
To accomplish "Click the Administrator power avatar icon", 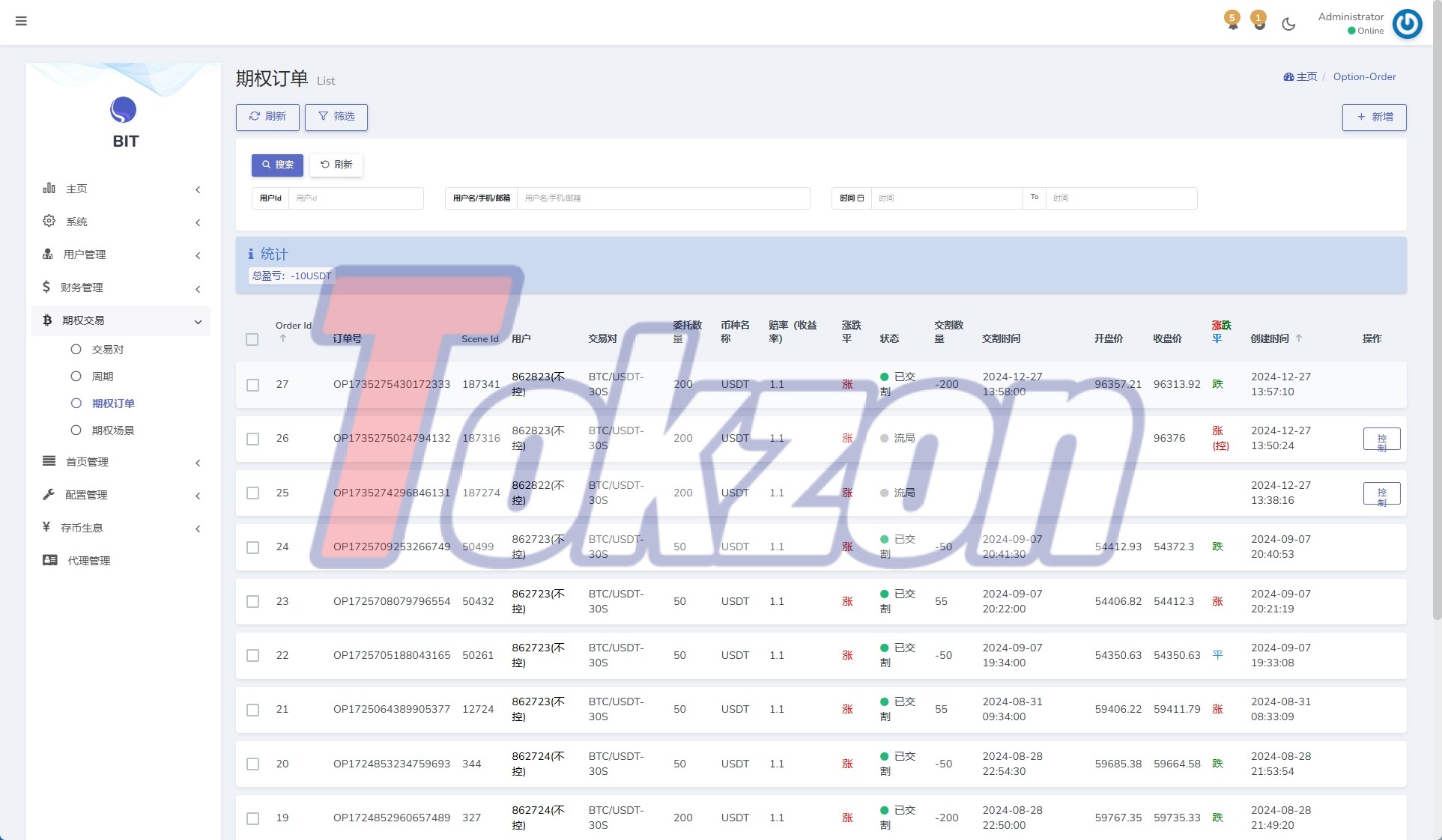I will click(x=1407, y=24).
